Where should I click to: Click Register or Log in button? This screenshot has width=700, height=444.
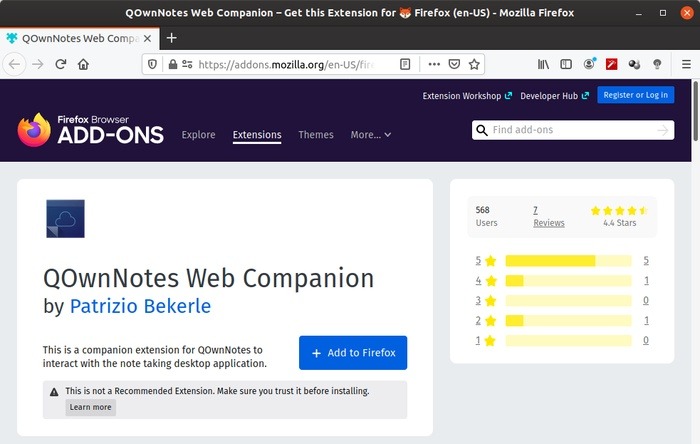click(x=636, y=95)
